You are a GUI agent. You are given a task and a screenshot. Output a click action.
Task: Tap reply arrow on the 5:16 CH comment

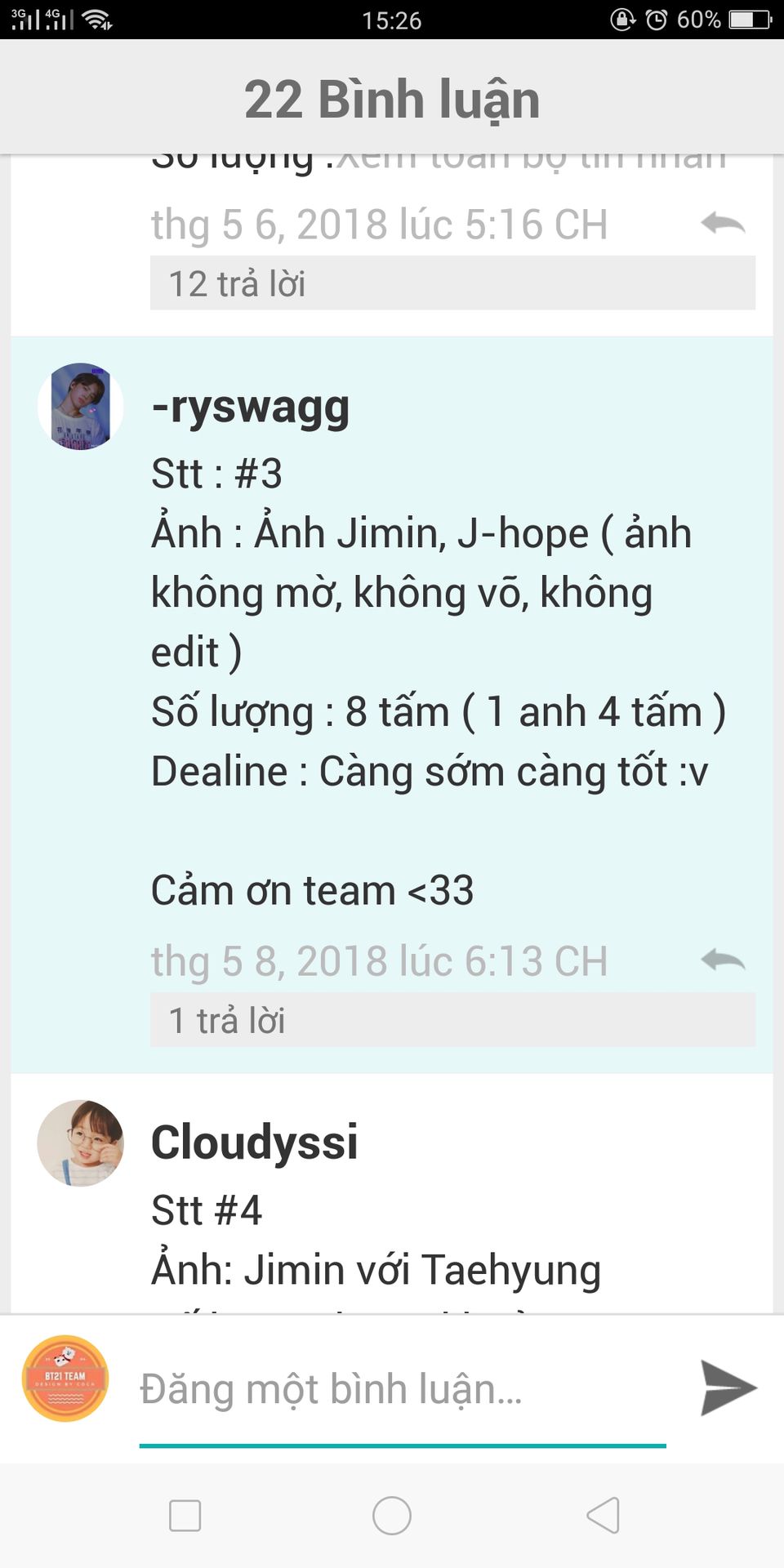point(723,223)
